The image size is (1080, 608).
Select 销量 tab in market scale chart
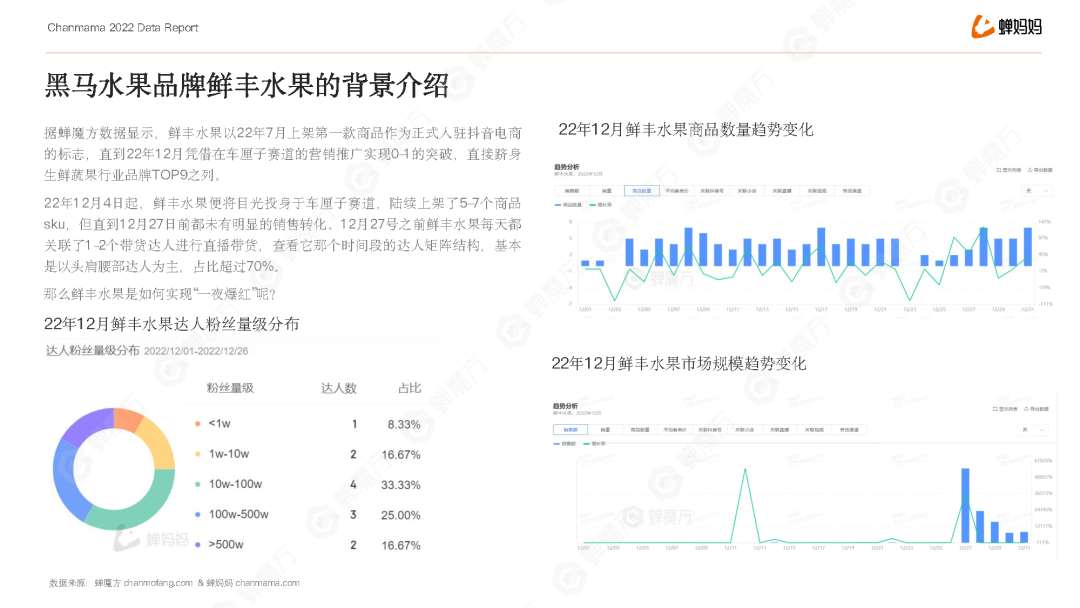click(605, 430)
